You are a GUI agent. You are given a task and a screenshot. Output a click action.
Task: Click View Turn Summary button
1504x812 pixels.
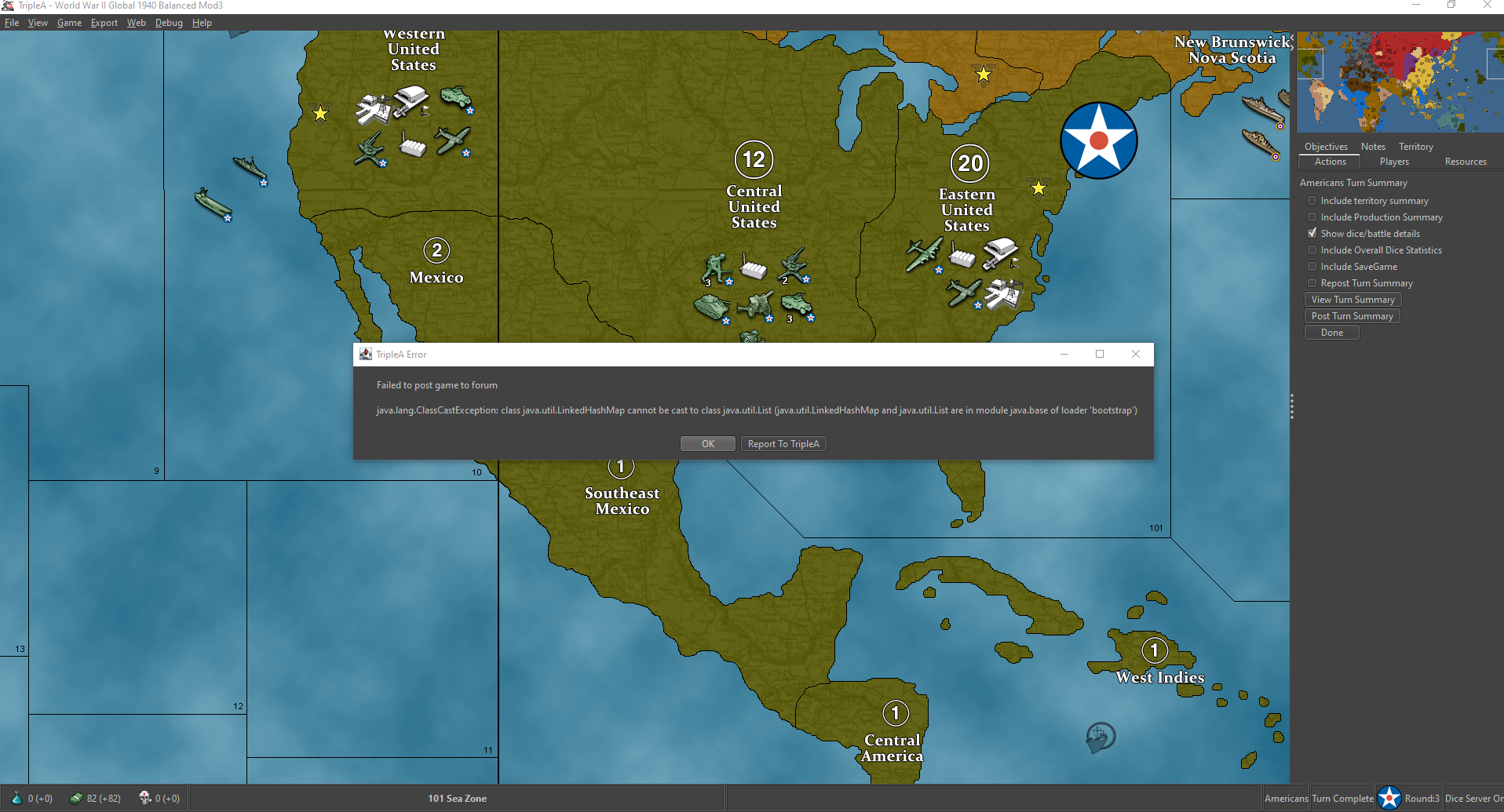pos(1353,300)
